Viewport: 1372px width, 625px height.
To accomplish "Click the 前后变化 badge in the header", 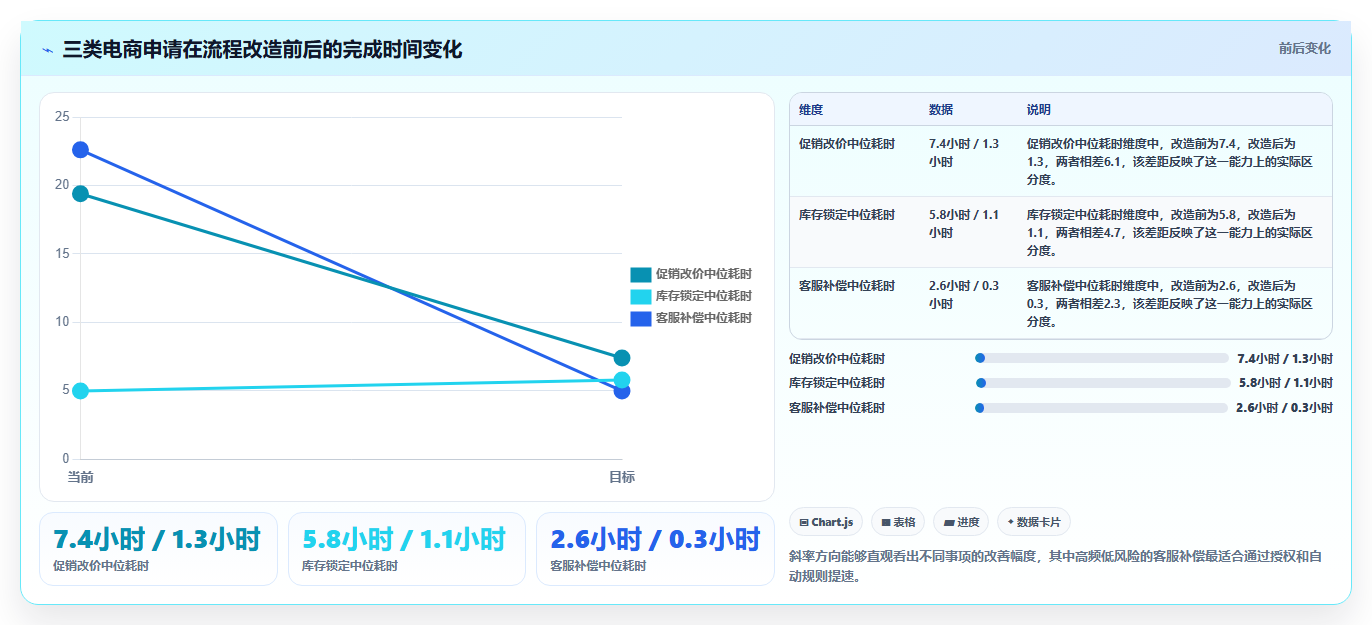I will pyautogui.click(x=1304, y=48).
